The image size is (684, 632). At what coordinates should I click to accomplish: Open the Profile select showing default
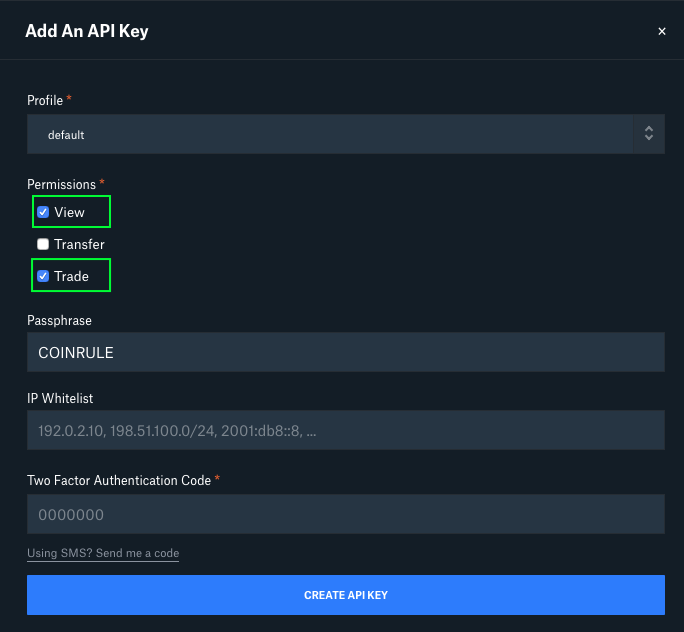(x=345, y=134)
